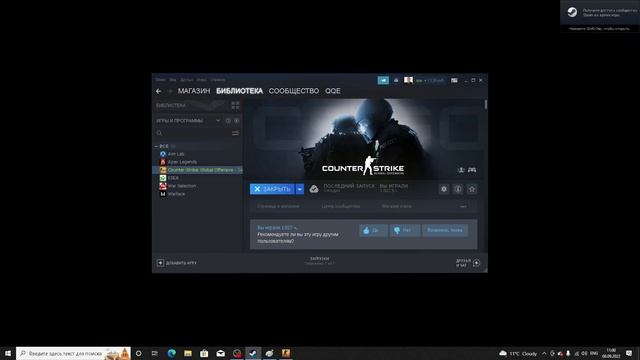Image resolution: width=640 pixels, height=360 pixels.
Task: Click Steam icon in taskbar
Action: (253, 353)
